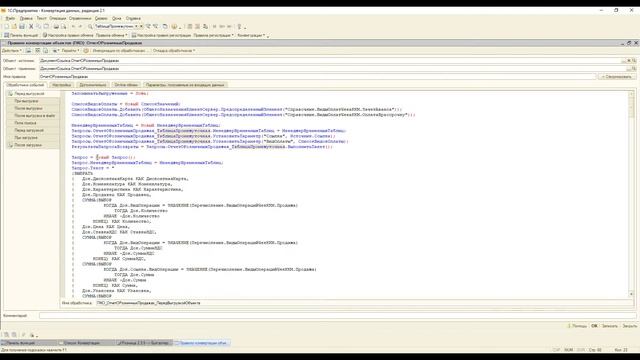
Task: Open the Текст menu
Action: pos(41,18)
